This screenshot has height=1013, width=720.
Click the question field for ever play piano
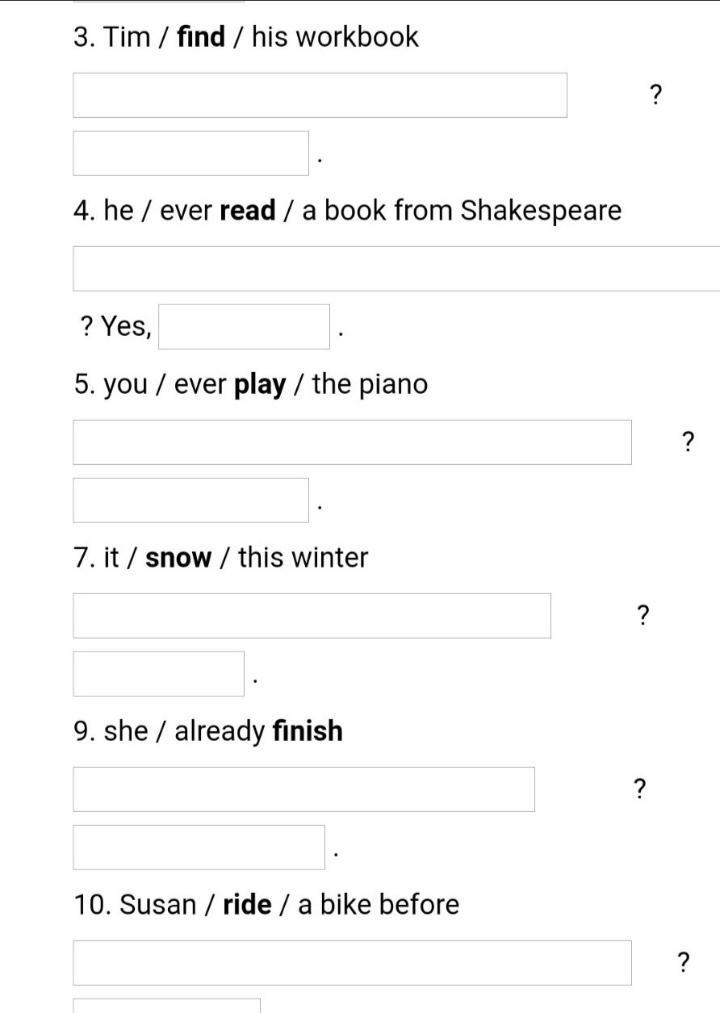pyautogui.click(x=352, y=443)
